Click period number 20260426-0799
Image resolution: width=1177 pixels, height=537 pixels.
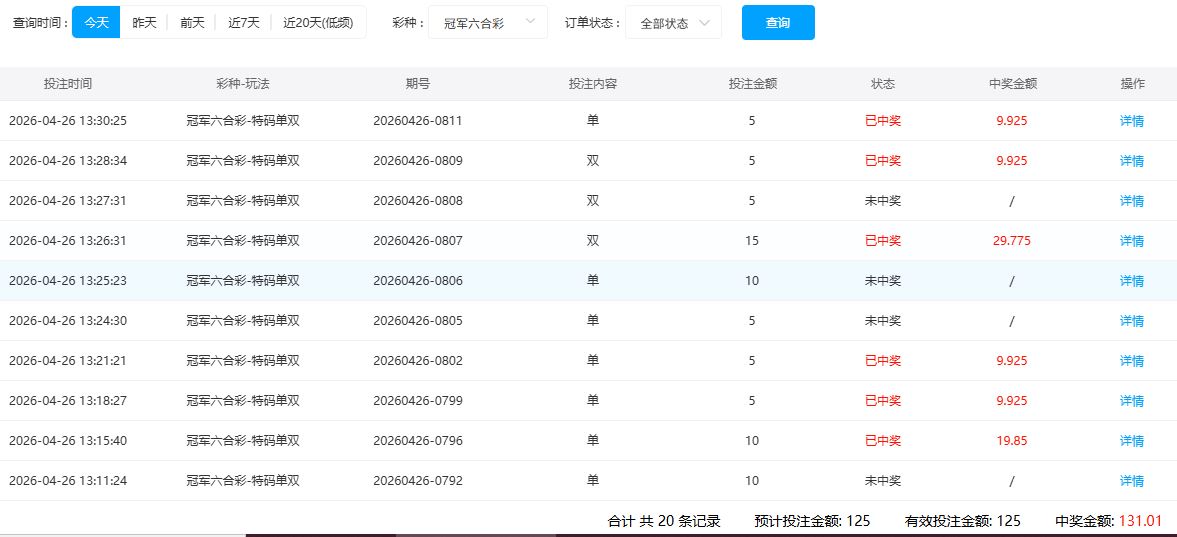pos(418,401)
